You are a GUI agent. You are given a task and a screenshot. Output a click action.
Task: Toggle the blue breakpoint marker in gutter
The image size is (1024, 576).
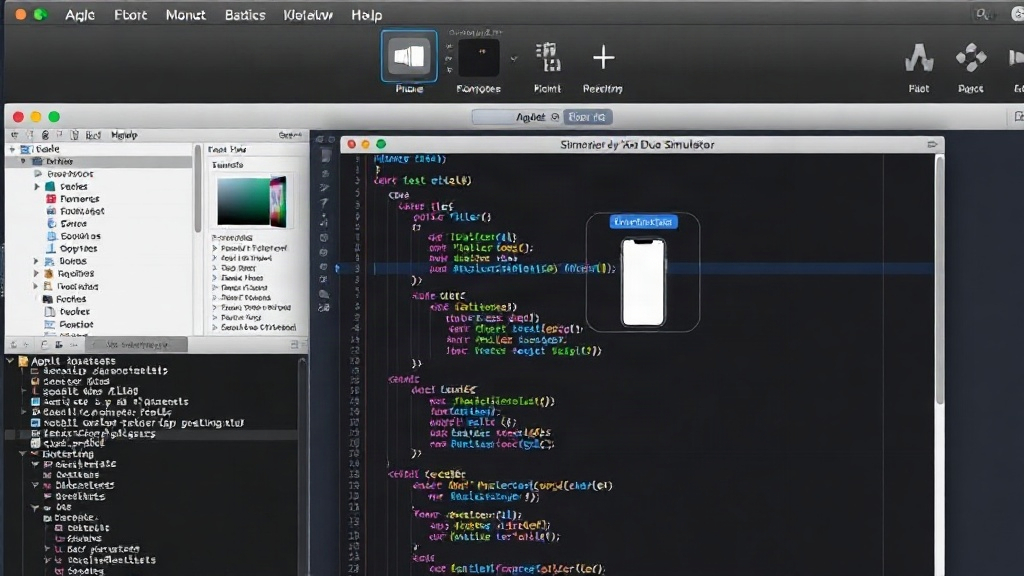[337, 268]
